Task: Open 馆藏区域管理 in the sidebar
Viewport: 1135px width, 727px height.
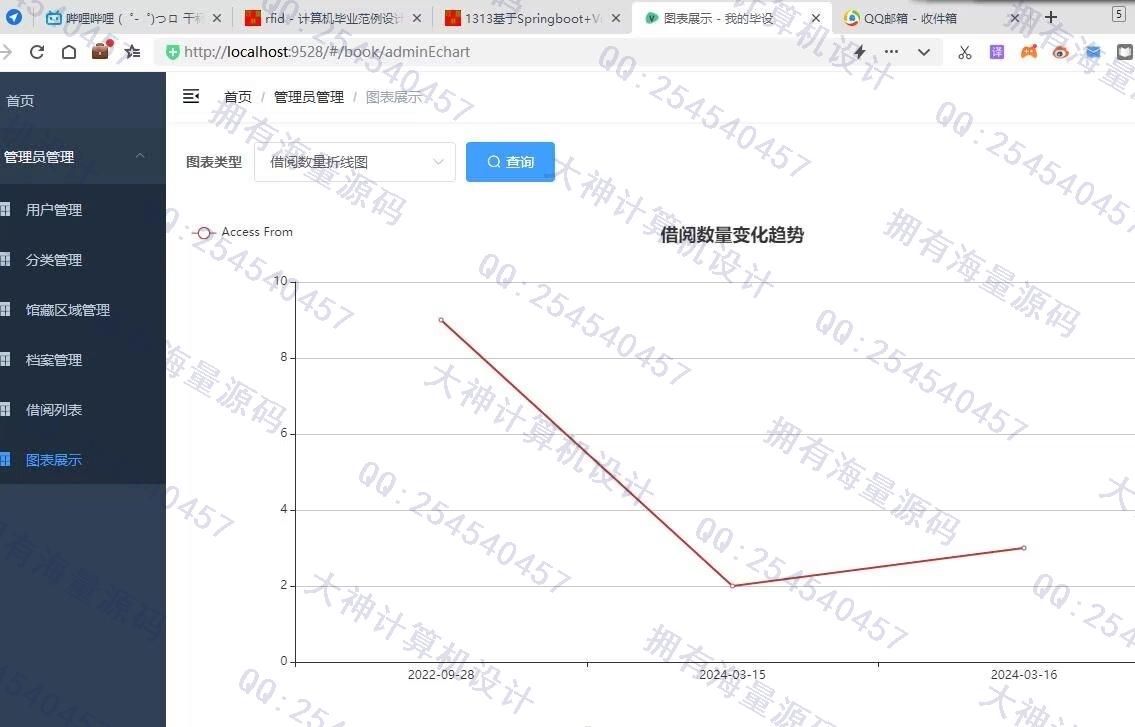Action: (83, 310)
